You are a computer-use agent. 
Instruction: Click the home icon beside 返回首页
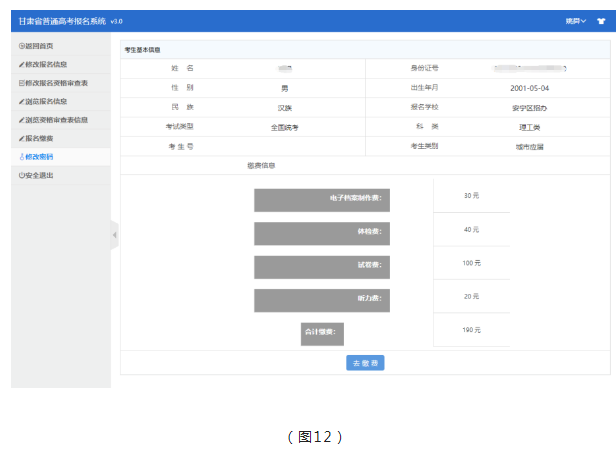[x=21, y=46]
